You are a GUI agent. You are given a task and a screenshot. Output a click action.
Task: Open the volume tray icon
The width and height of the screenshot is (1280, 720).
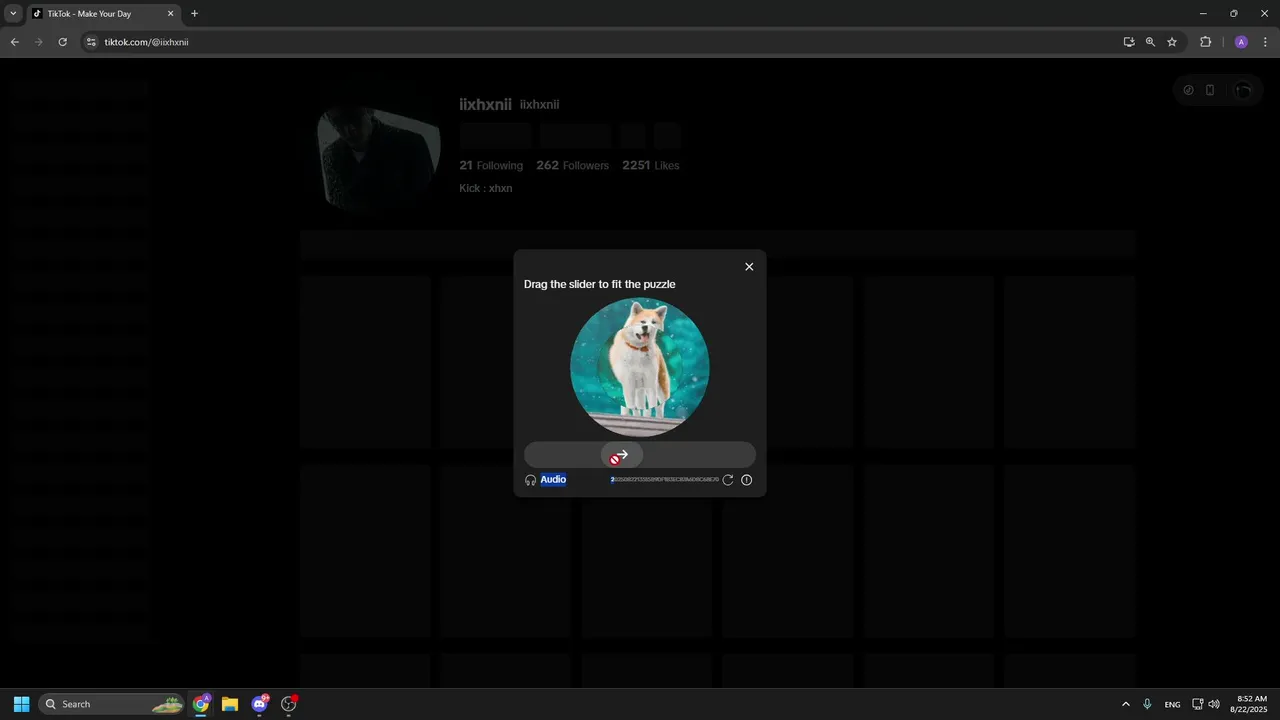pos(1214,704)
